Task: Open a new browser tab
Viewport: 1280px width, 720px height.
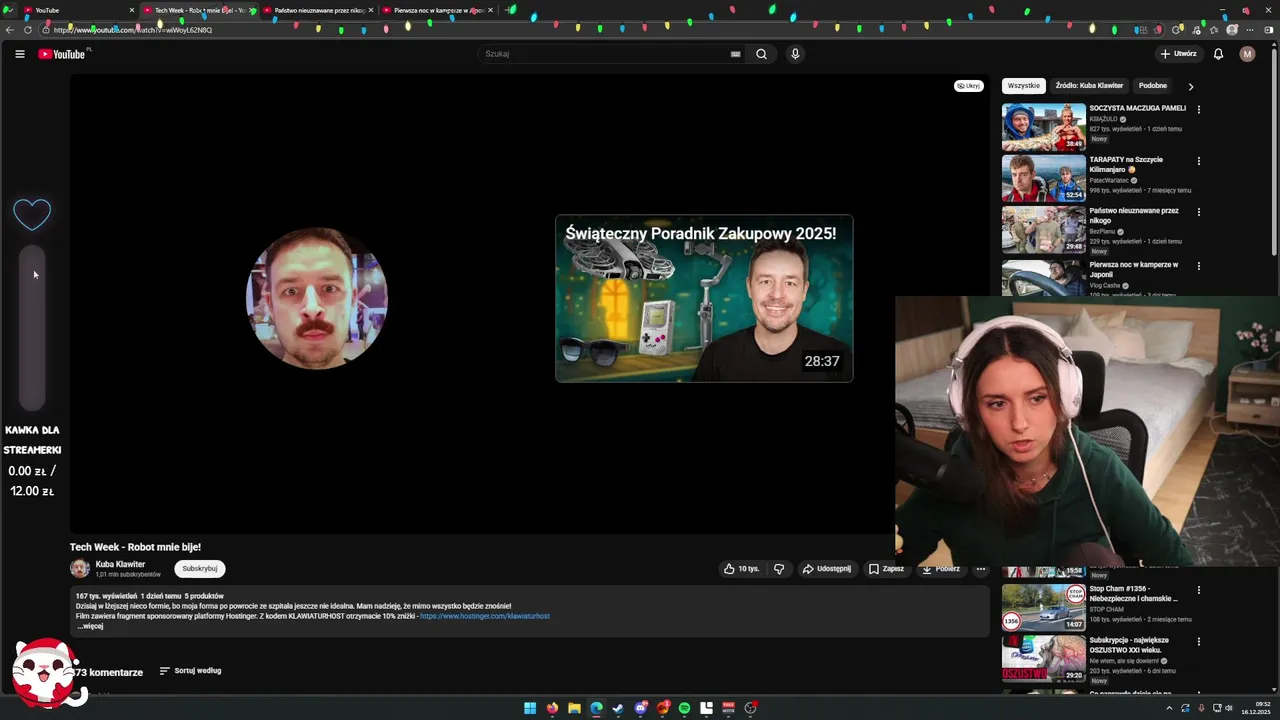Action: tap(509, 10)
